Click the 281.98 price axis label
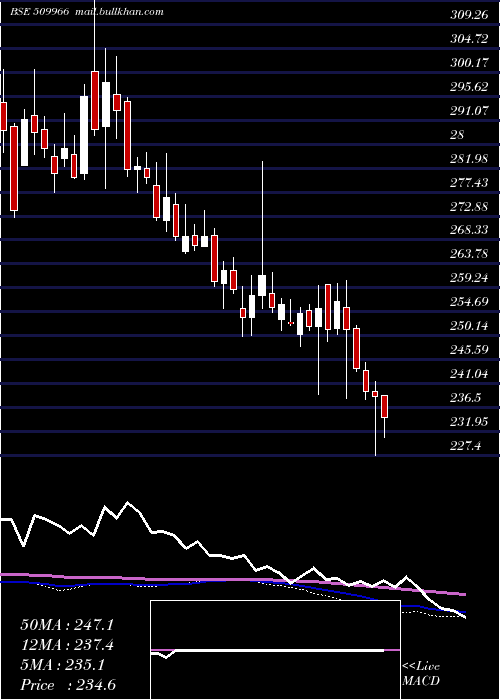500x700 pixels. click(469, 158)
